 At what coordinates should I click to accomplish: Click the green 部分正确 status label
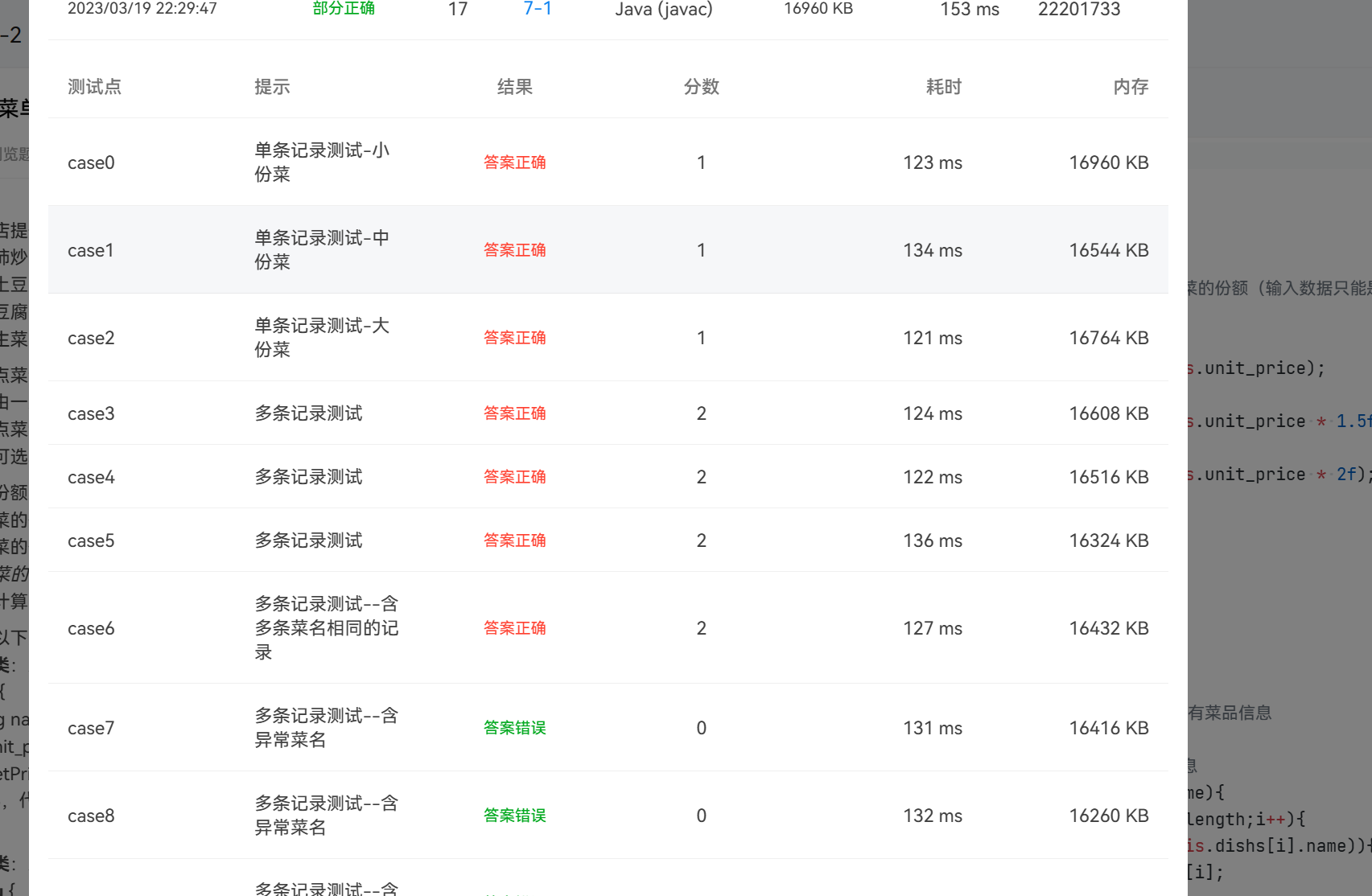[x=343, y=10]
